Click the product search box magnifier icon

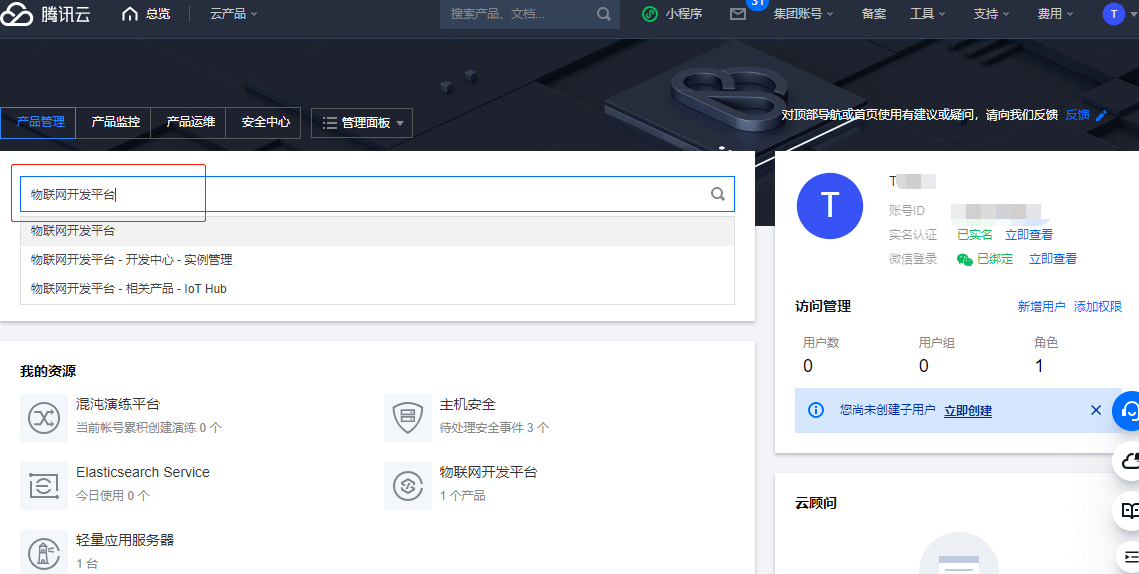click(717, 194)
